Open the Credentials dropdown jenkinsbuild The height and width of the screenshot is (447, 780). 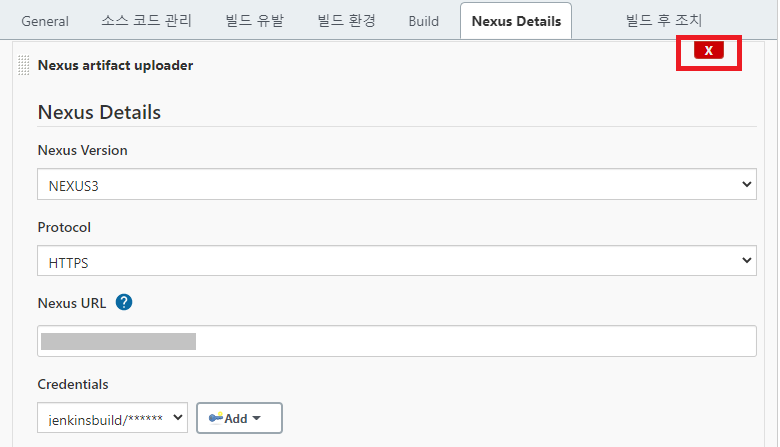click(x=112, y=418)
